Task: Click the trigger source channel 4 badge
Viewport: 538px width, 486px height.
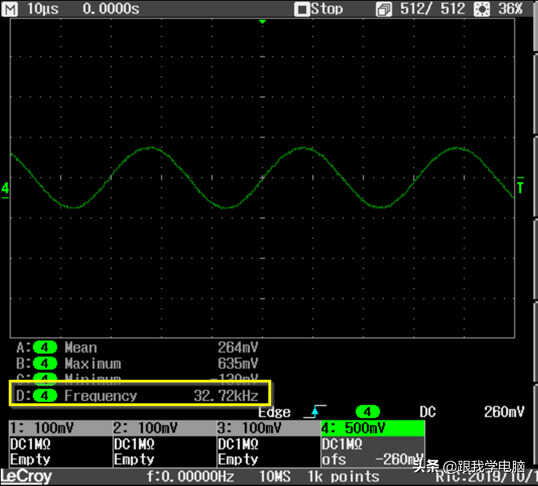Action: pos(367,412)
